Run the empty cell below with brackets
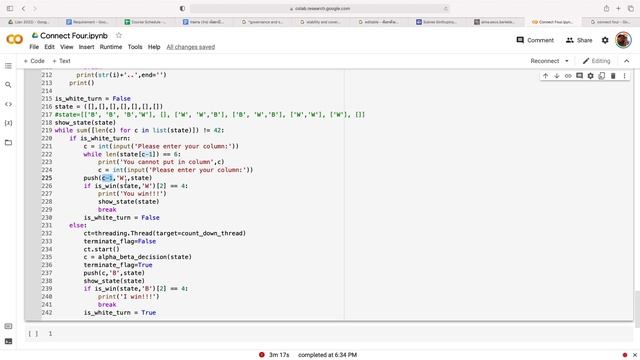The height and width of the screenshot is (360, 640). (33, 333)
